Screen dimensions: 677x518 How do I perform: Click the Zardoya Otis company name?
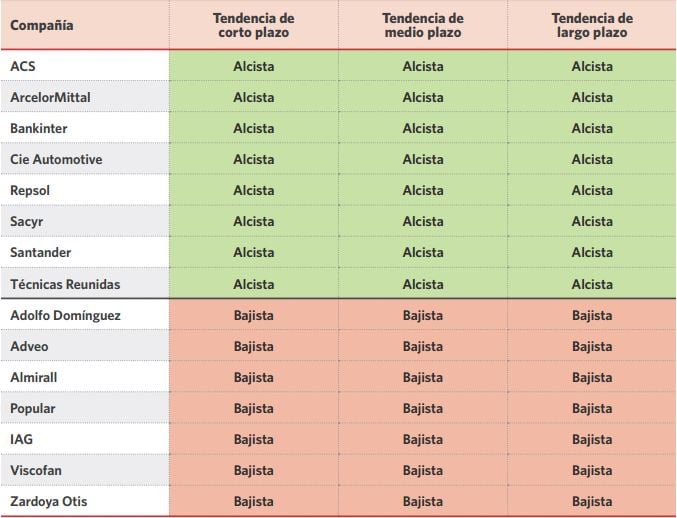tap(50, 501)
